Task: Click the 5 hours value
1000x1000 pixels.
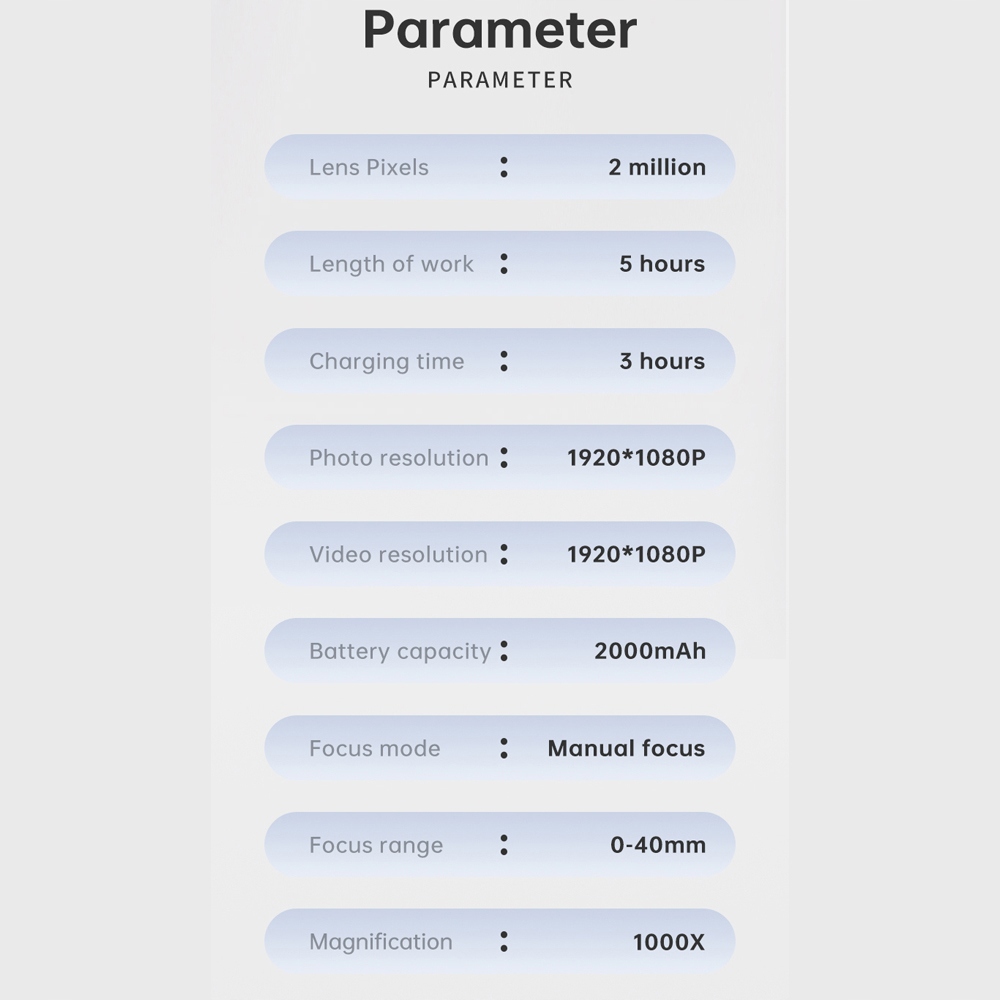Action: pos(662,264)
